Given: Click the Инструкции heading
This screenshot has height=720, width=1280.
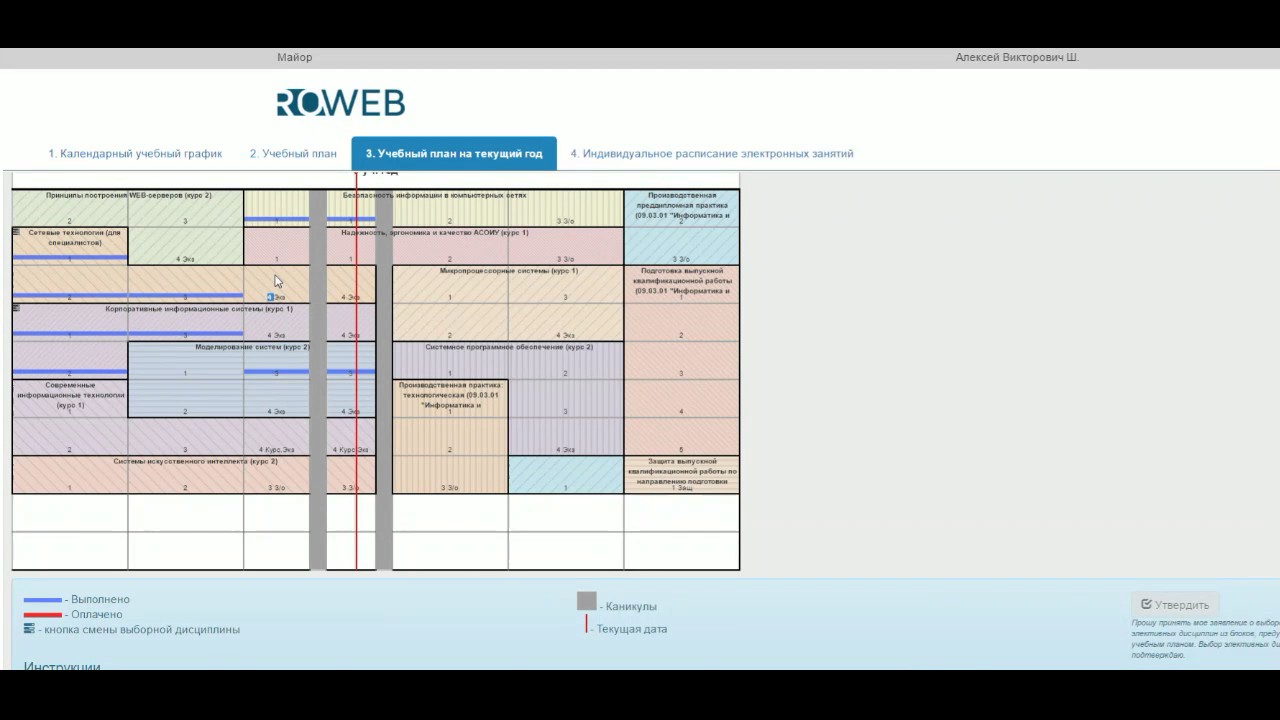Looking at the screenshot, I should click(x=62, y=666).
